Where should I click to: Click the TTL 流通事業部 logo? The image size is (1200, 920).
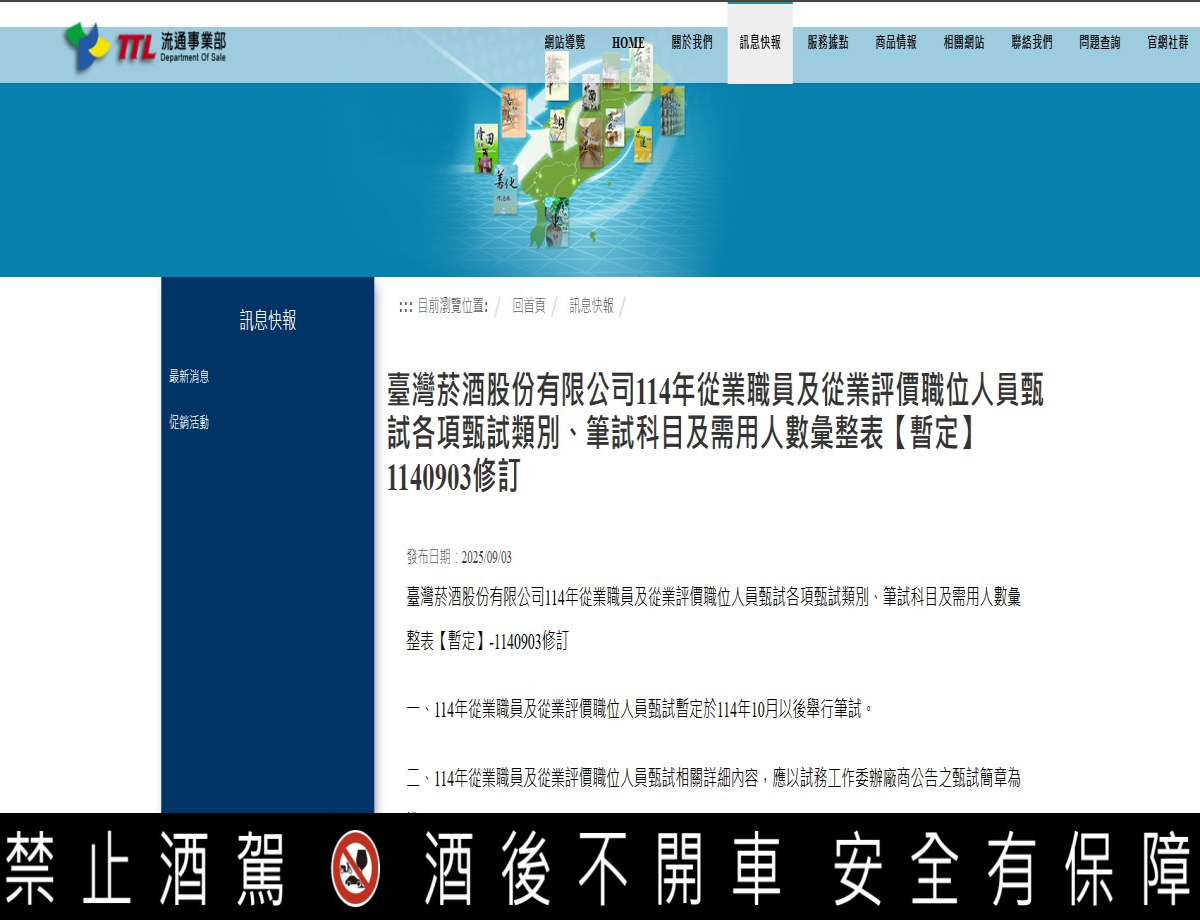(145, 46)
